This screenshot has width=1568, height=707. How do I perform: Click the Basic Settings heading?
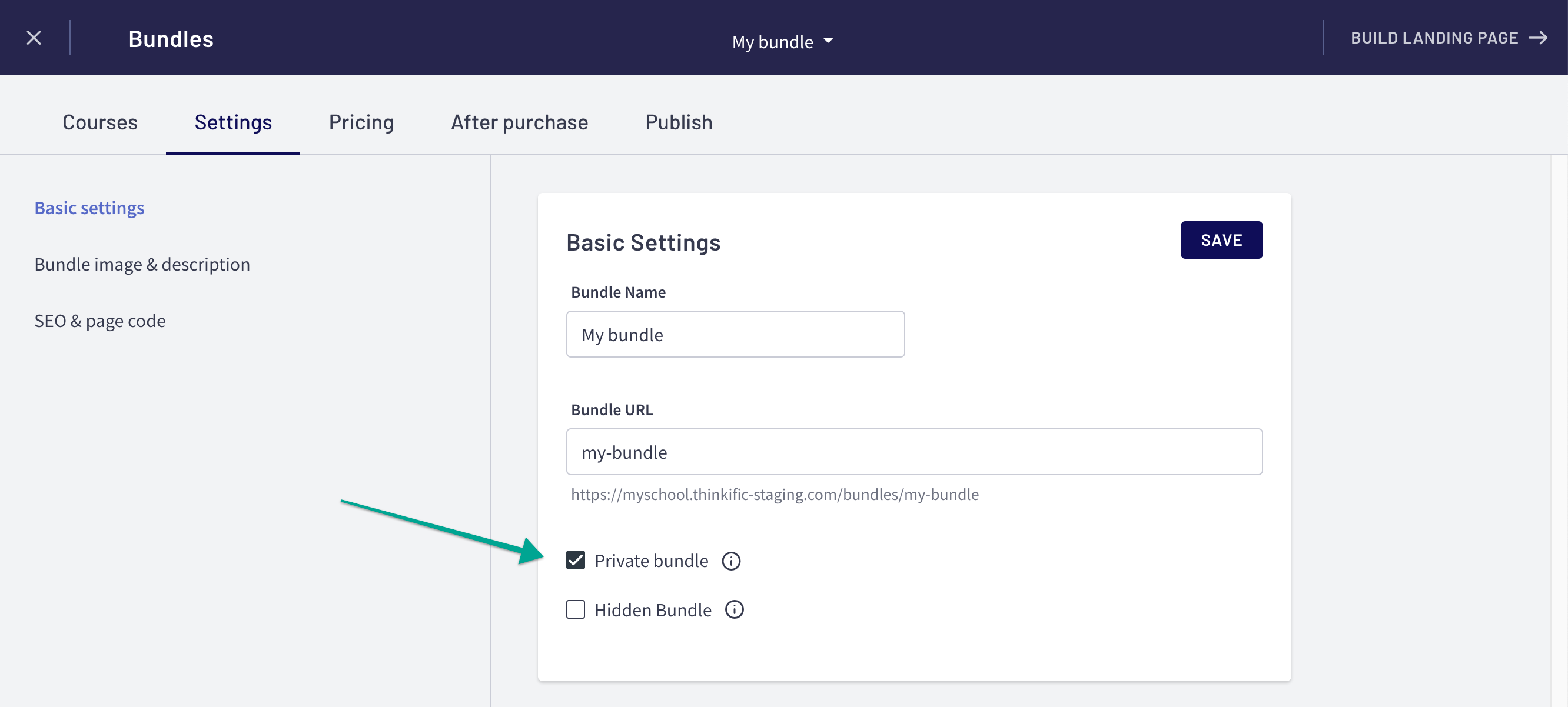[x=643, y=242]
